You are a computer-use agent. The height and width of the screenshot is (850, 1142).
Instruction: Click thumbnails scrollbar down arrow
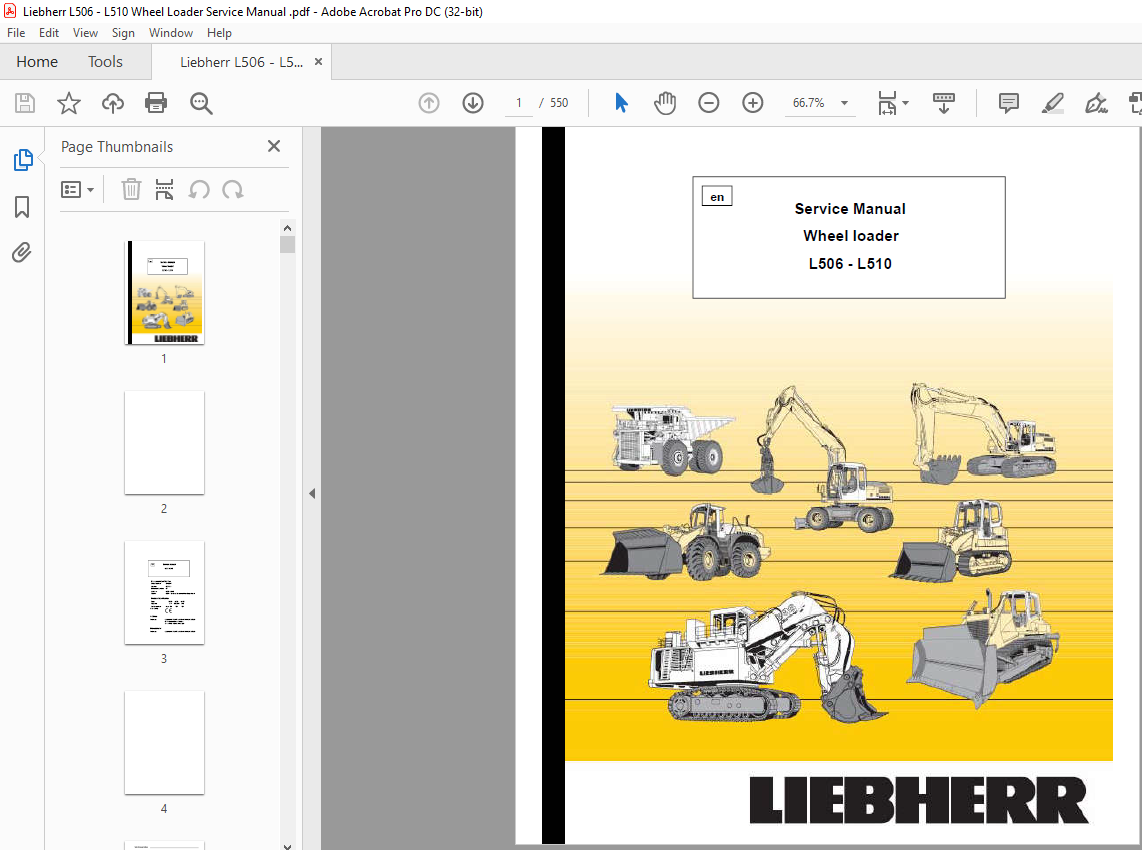[288, 845]
